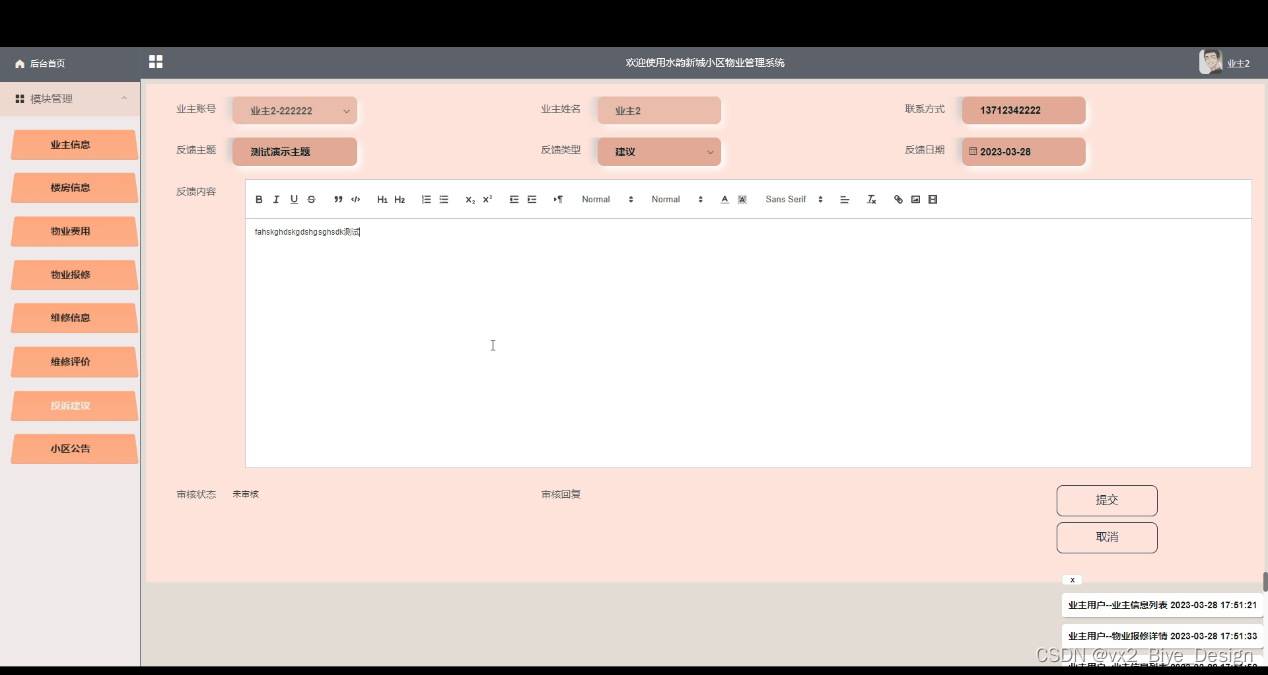Insert an image into the feedback

pos(915,200)
